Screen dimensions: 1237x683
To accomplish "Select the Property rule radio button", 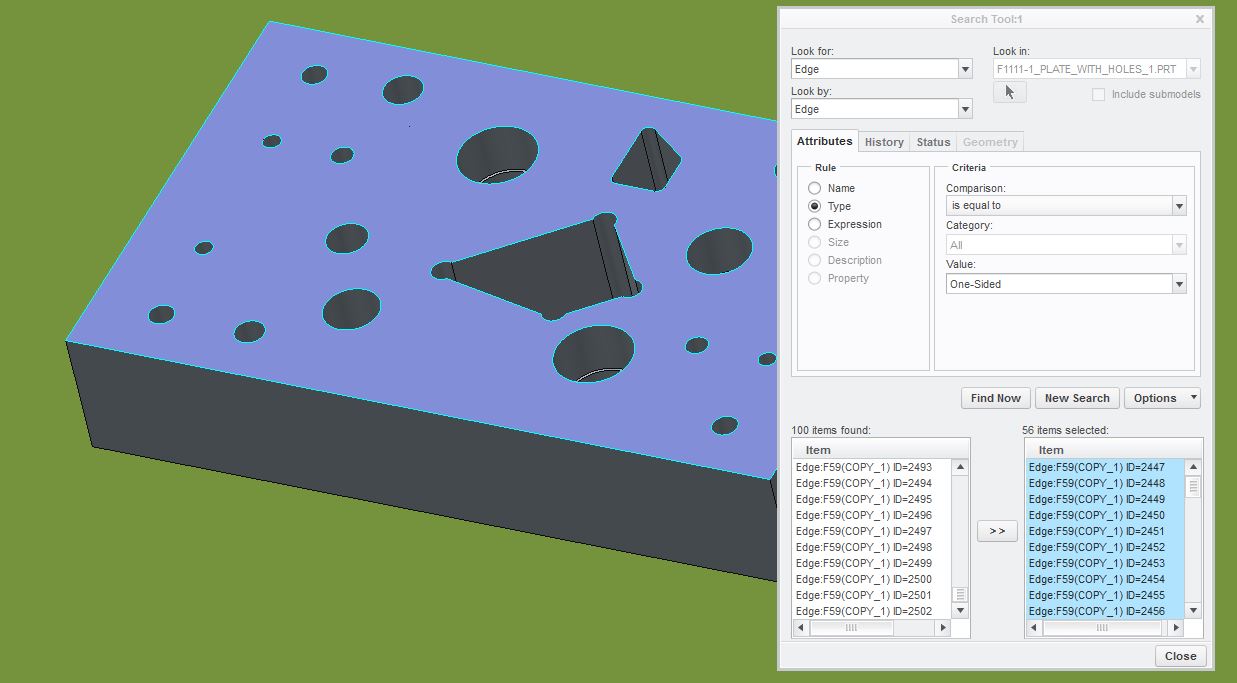I will [815, 278].
